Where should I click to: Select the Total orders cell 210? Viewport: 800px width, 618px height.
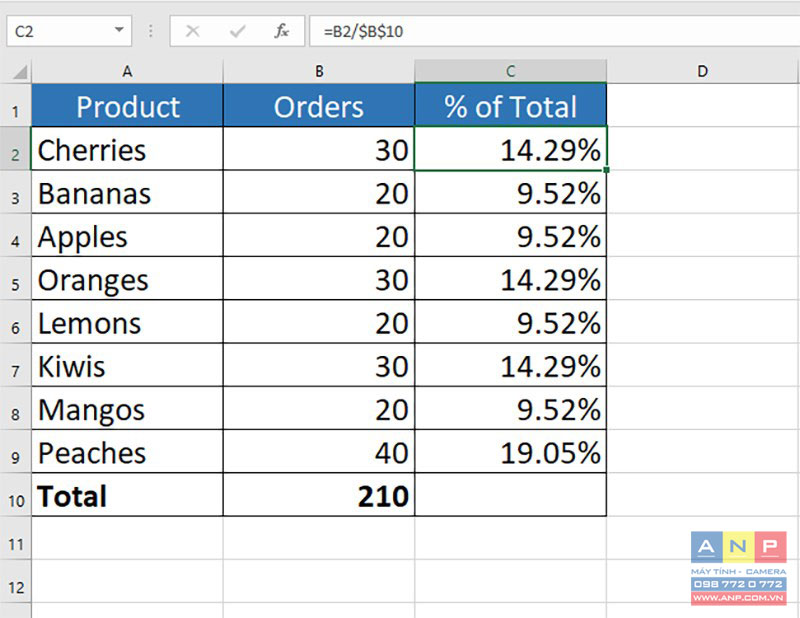[319, 495]
